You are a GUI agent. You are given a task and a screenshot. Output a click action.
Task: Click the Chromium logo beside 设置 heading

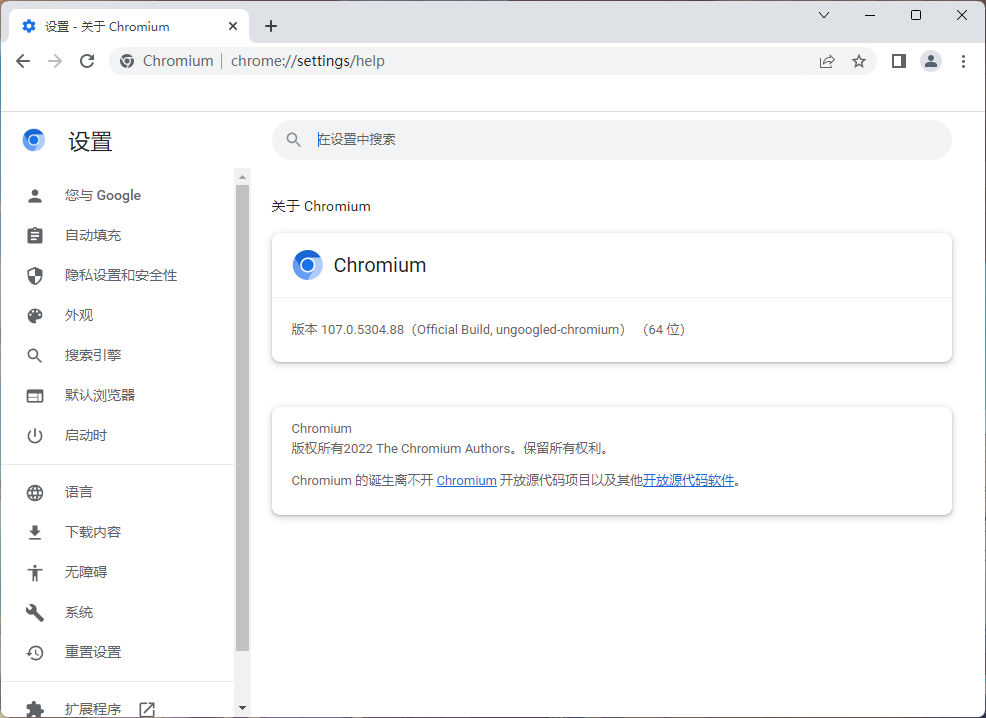34,140
